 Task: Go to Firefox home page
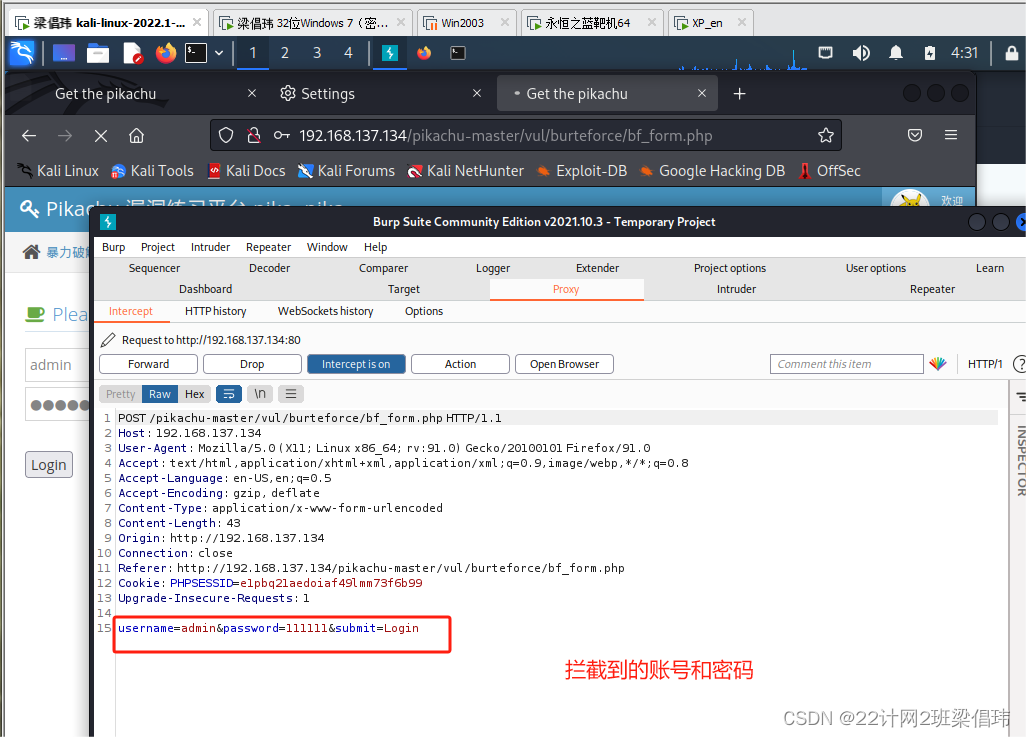136,135
